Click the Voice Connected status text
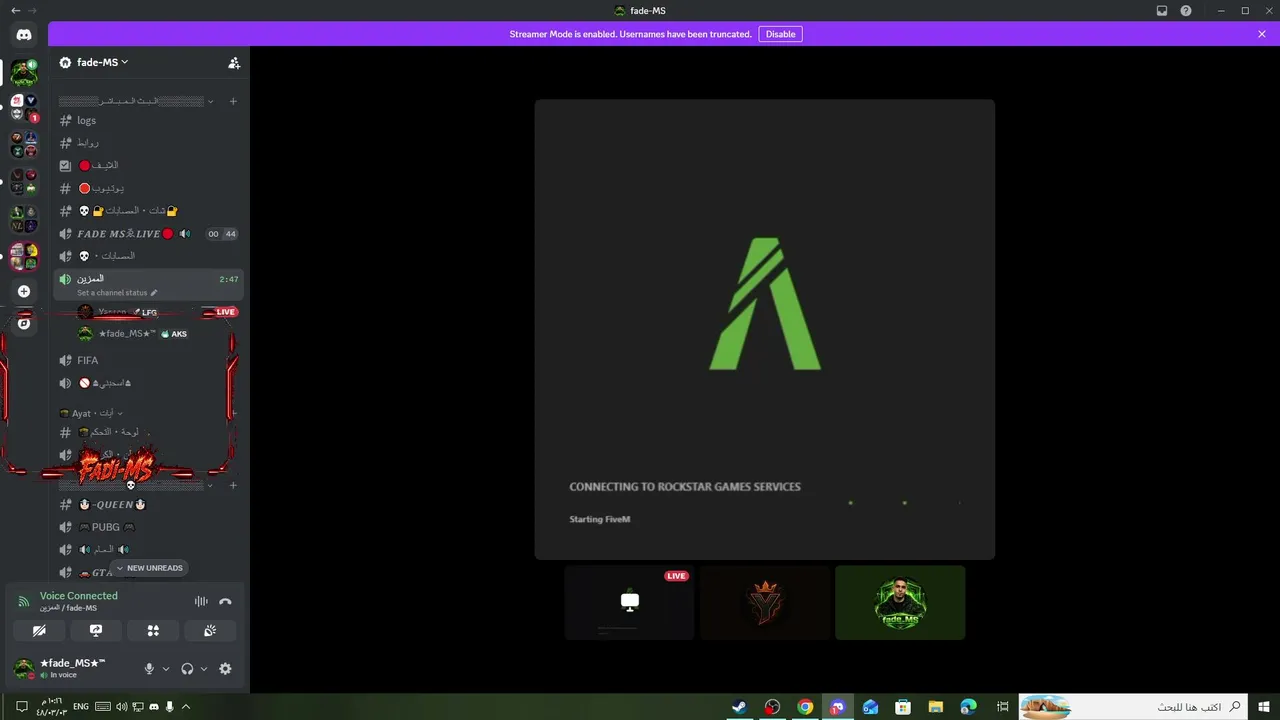Viewport: 1280px width, 720px height. click(79, 596)
